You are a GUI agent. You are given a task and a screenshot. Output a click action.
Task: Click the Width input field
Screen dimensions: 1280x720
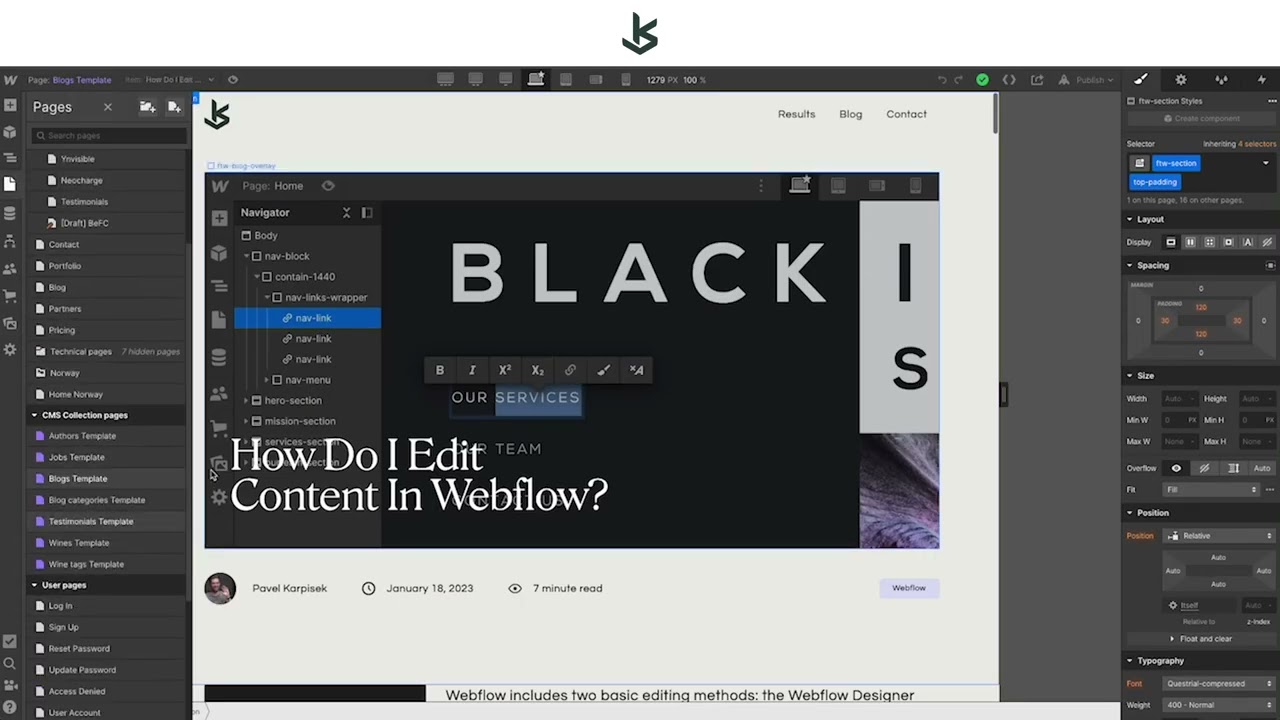[x=1181, y=399]
